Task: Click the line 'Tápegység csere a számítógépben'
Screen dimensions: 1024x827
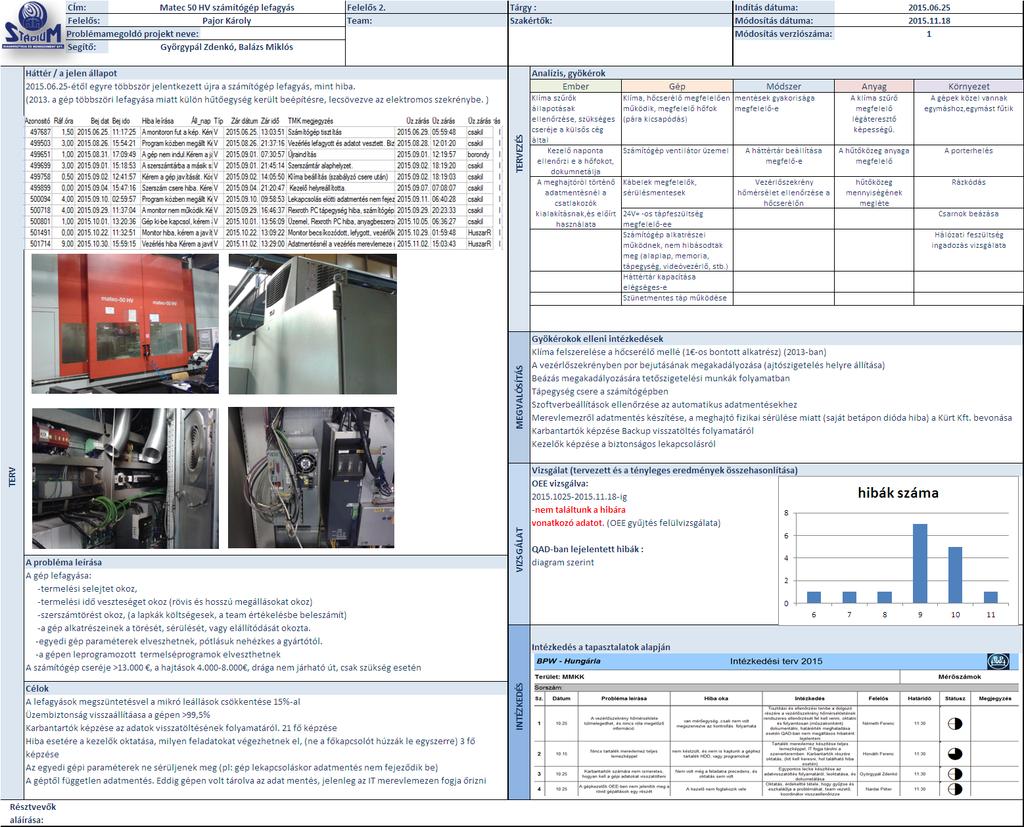Action: pyautogui.click(x=600, y=392)
